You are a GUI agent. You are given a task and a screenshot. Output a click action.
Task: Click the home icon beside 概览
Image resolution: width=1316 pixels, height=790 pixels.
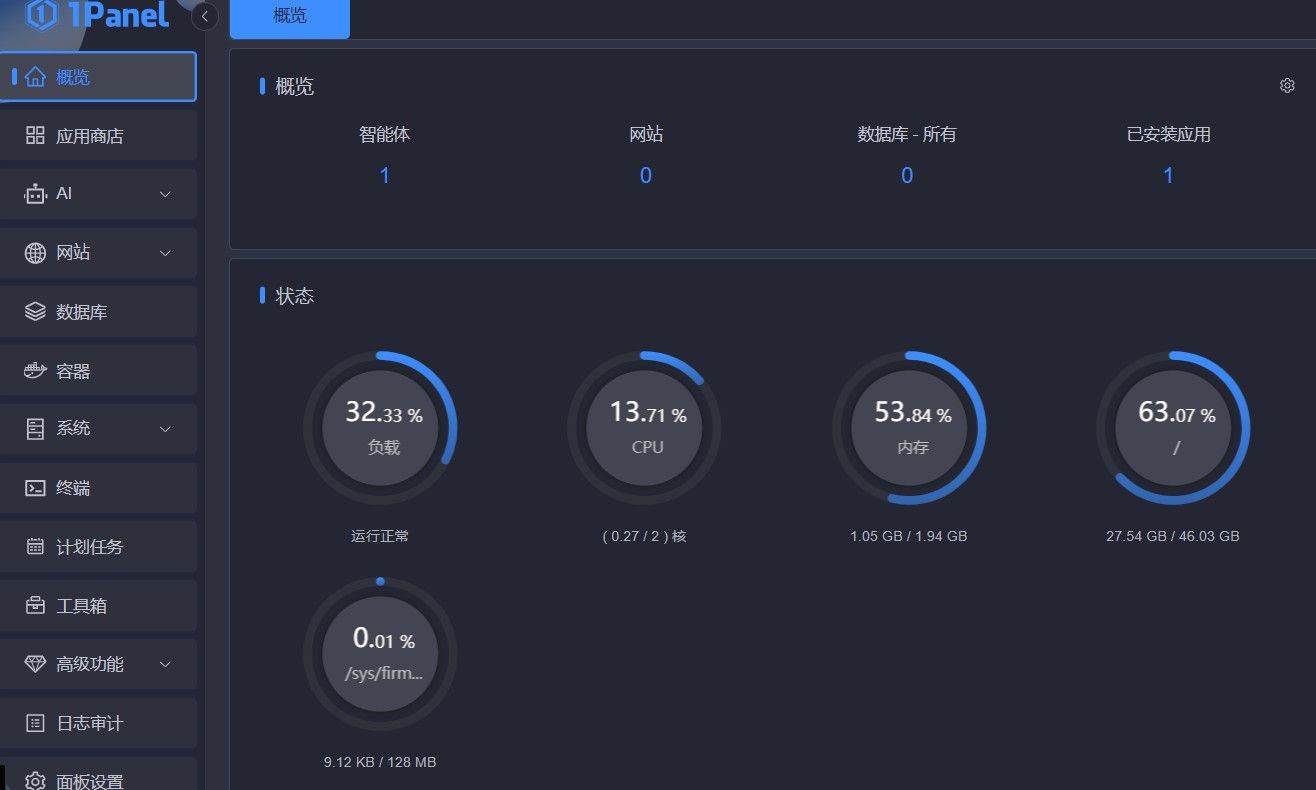pyautogui.click(x=35, y=77)
